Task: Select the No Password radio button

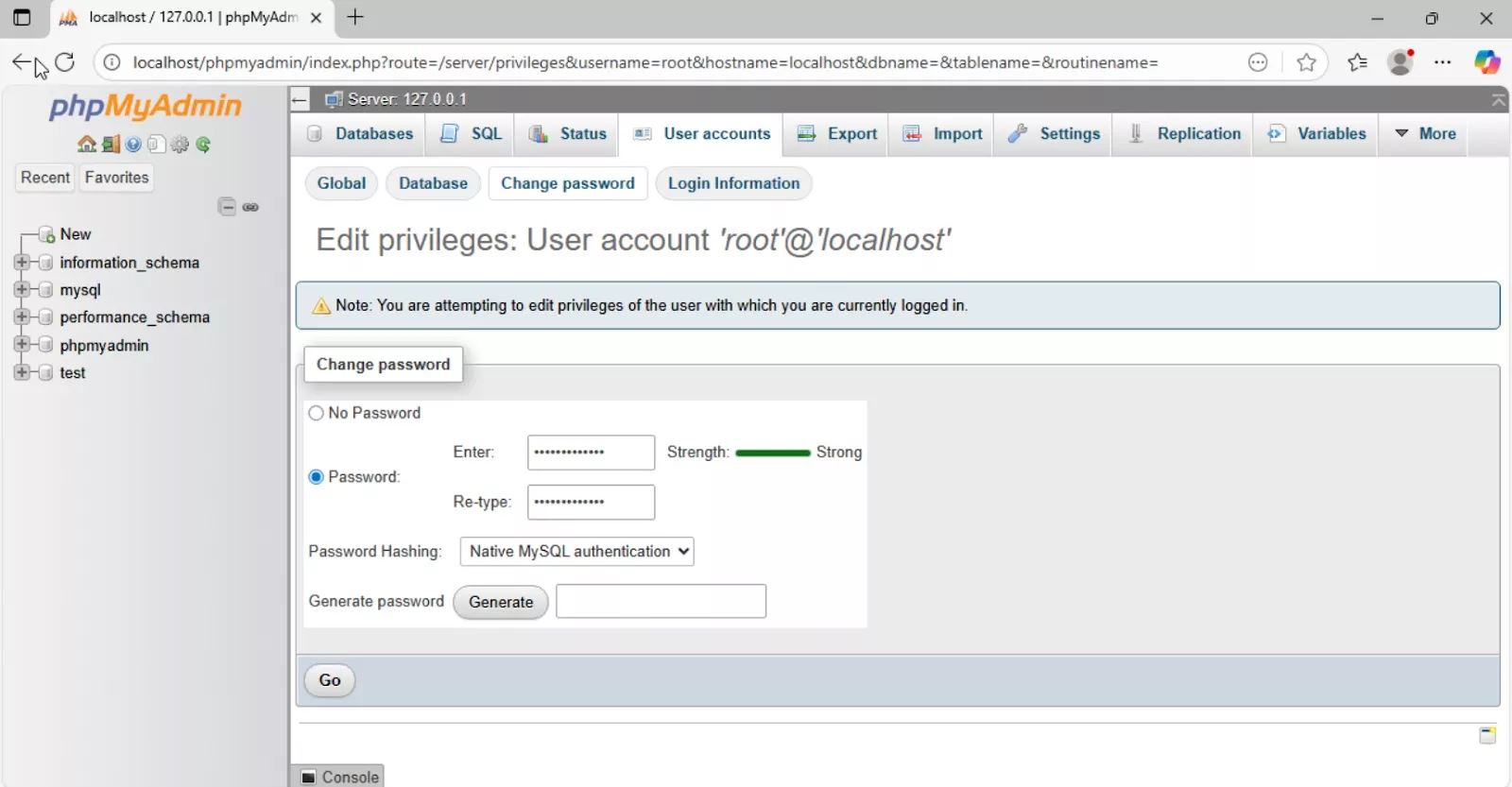Action: coord(317,413)
